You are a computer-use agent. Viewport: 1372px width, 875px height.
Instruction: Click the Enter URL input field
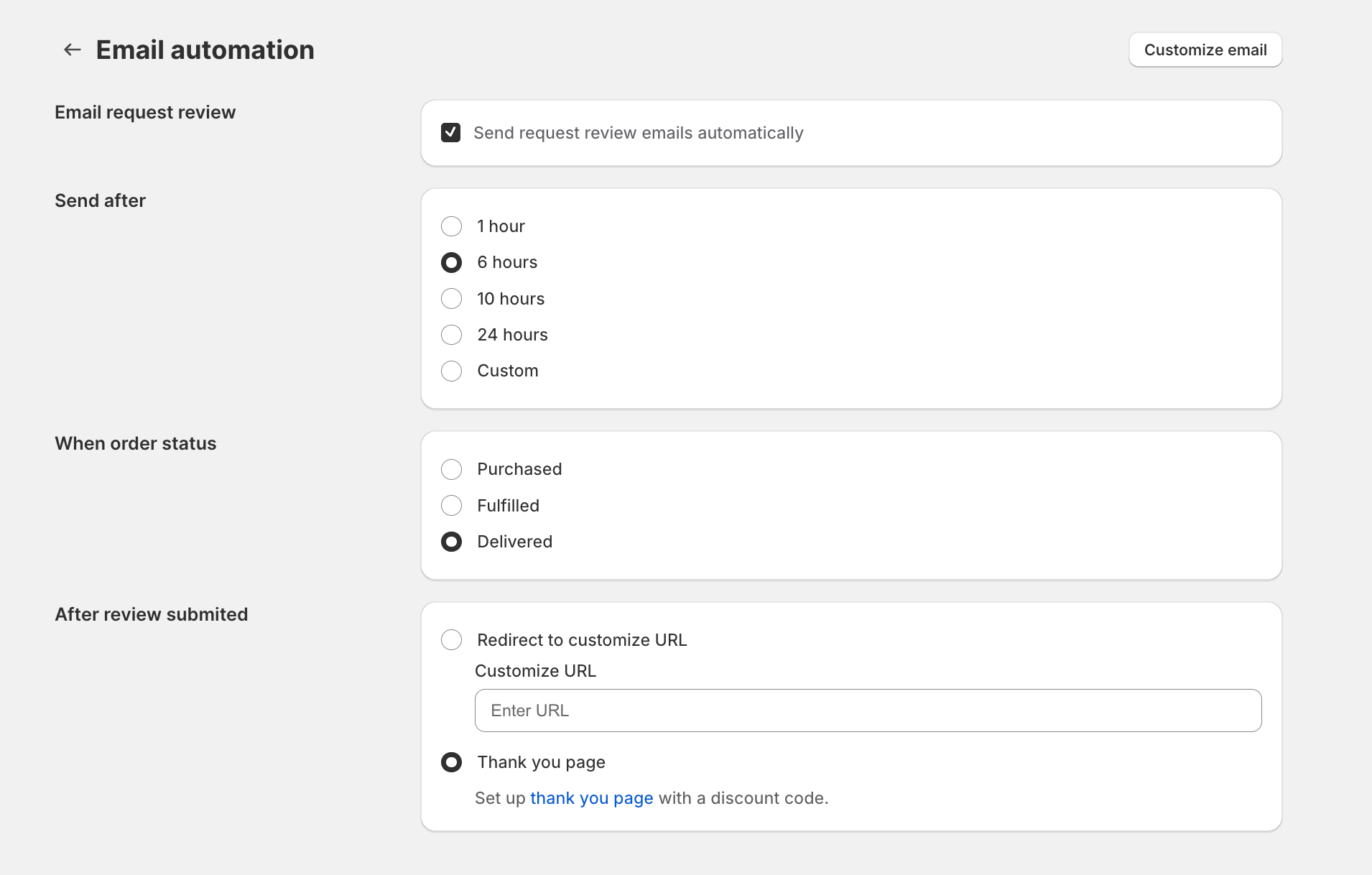click(x=868, y=710)
